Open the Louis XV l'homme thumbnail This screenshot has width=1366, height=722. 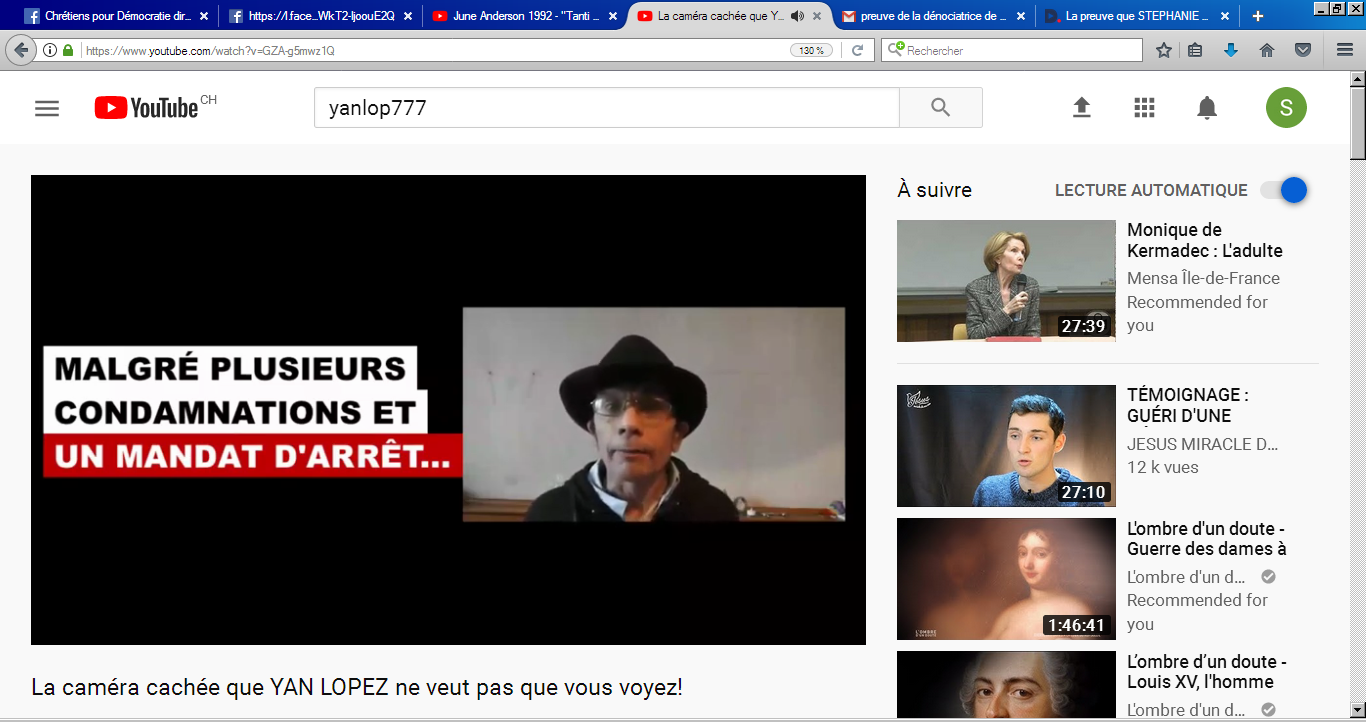pos(1006,686)
